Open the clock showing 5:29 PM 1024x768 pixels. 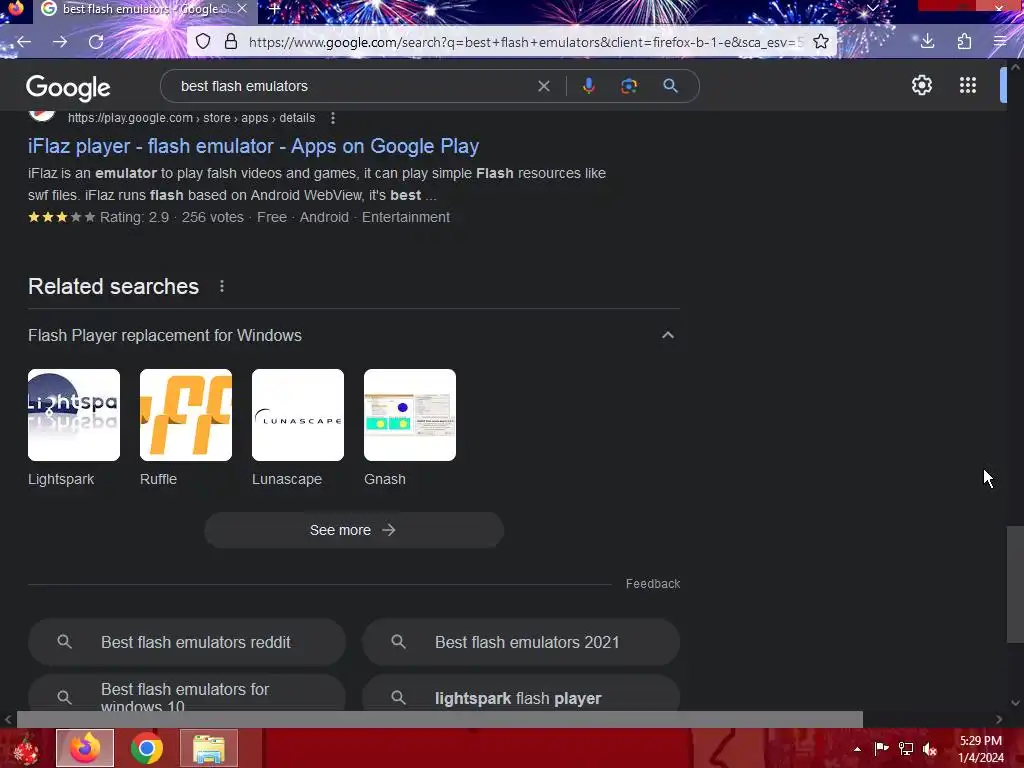[x=981, y=749]
